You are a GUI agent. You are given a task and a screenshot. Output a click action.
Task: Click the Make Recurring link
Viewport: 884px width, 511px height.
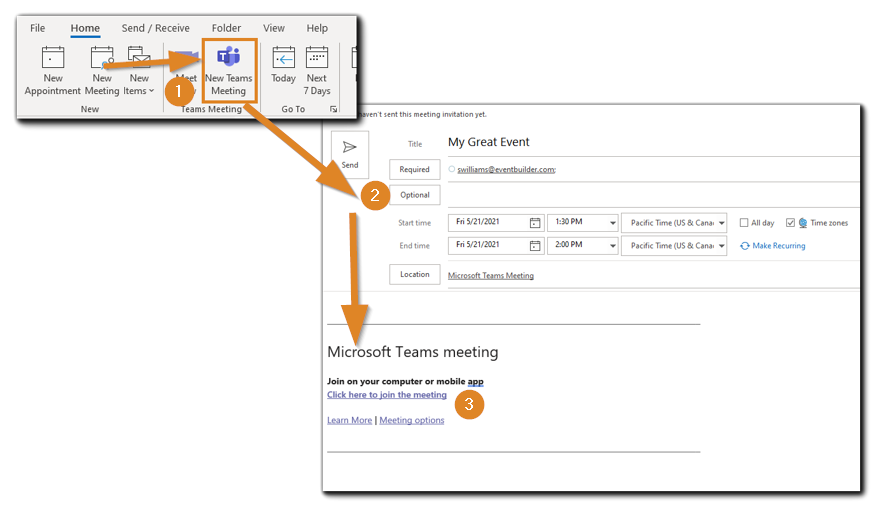click(779, 246)
